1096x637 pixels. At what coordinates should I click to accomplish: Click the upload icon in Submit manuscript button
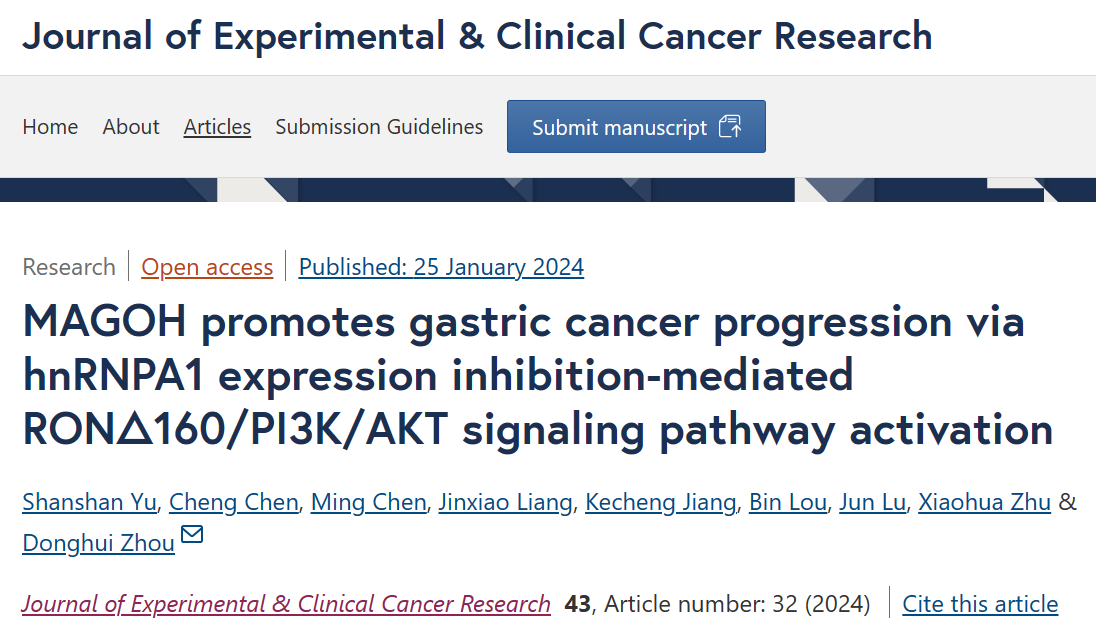click(x=730, y=127)
